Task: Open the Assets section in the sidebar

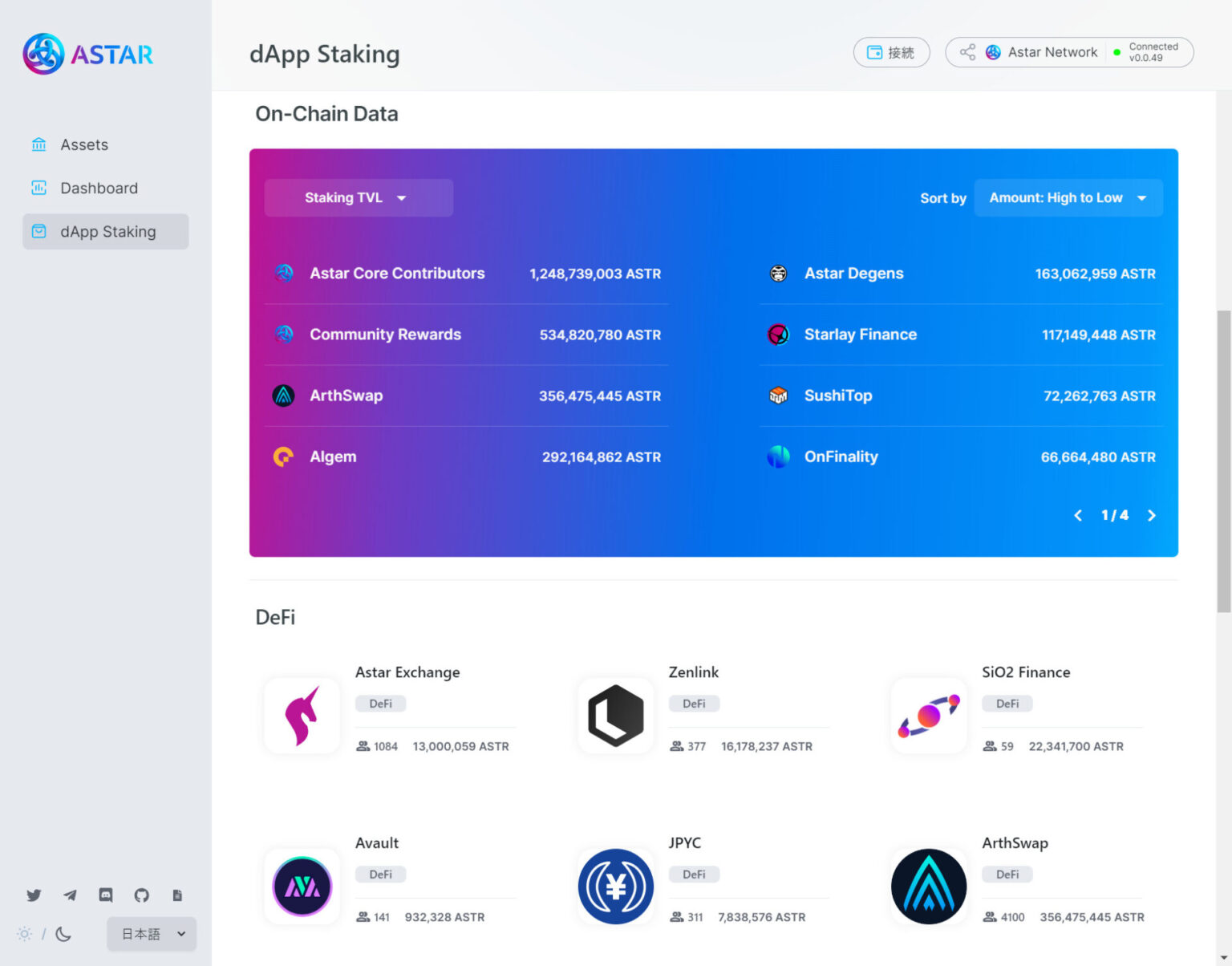Action: [x=84, y=144]
